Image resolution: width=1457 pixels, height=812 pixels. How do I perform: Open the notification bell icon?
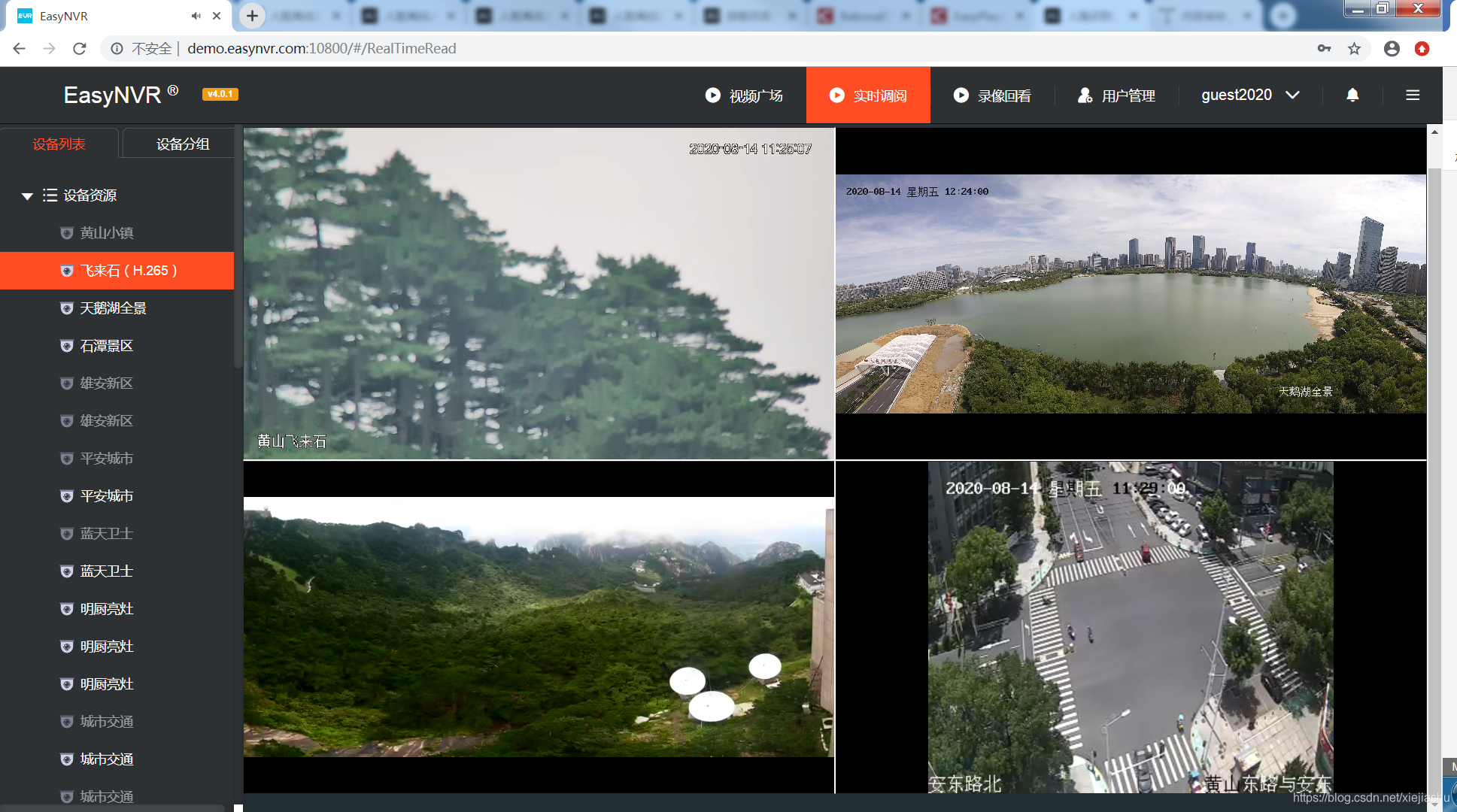coord(1352,95)
